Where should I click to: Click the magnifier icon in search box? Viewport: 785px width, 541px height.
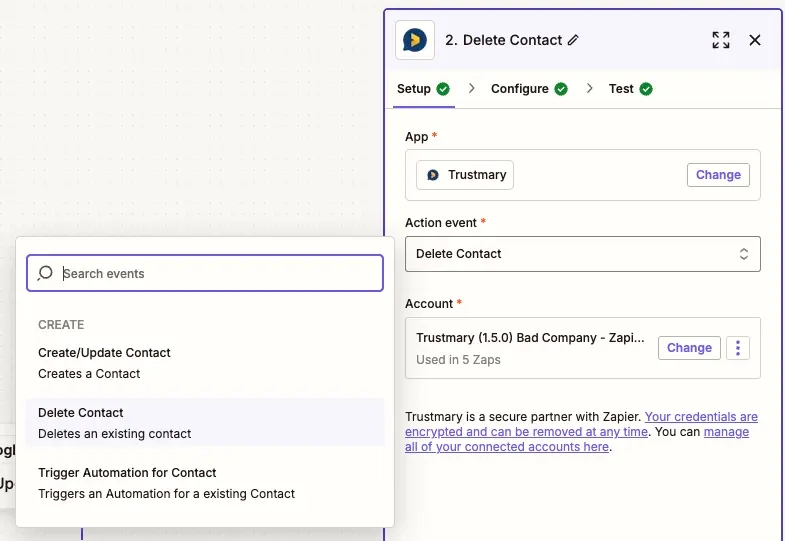point(45,273)
